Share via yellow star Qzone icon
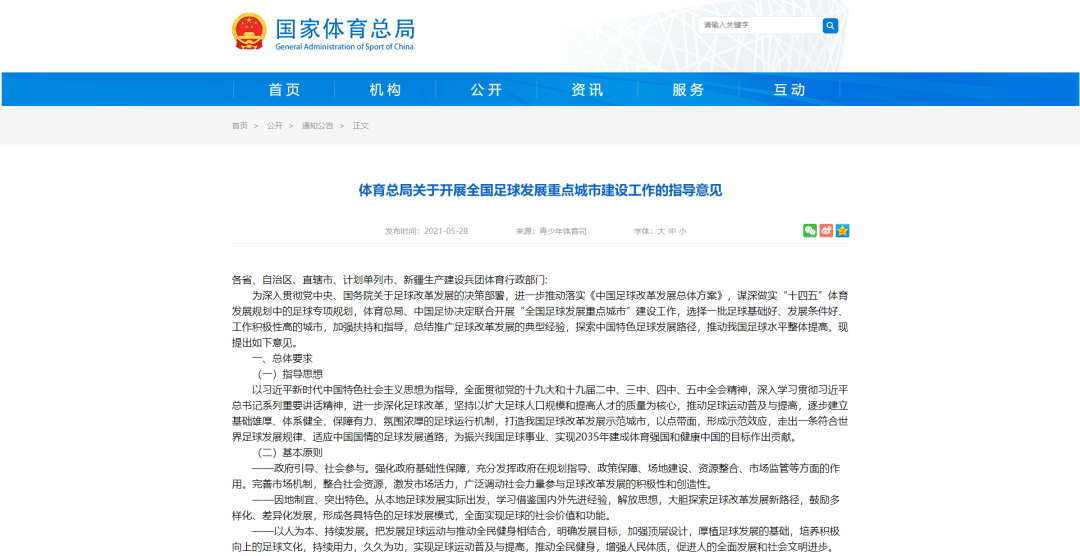Image resolution: width=1080 pixels, height=556 pixels. point(842,231)
